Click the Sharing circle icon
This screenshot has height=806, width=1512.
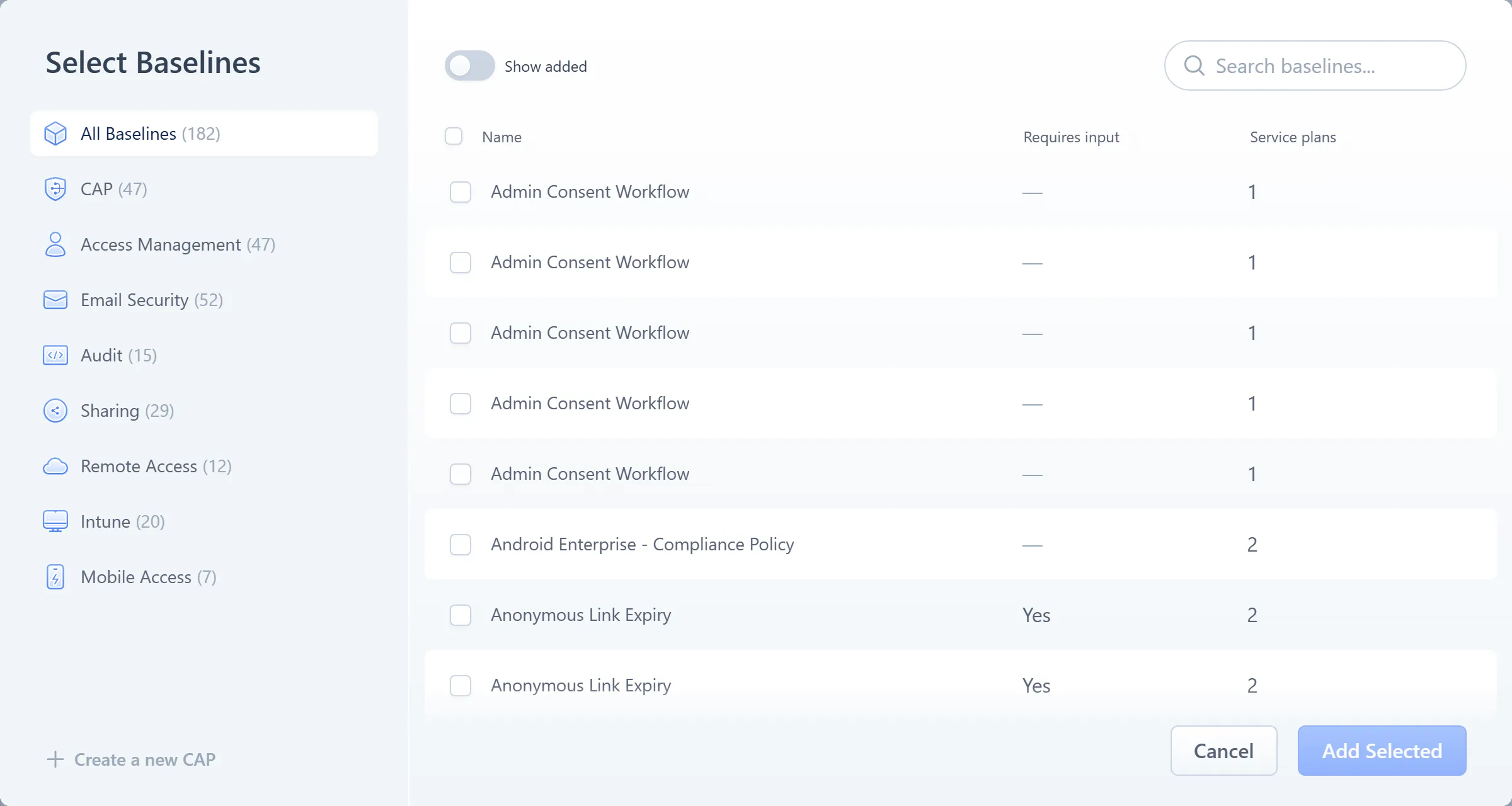pos(55,411)
